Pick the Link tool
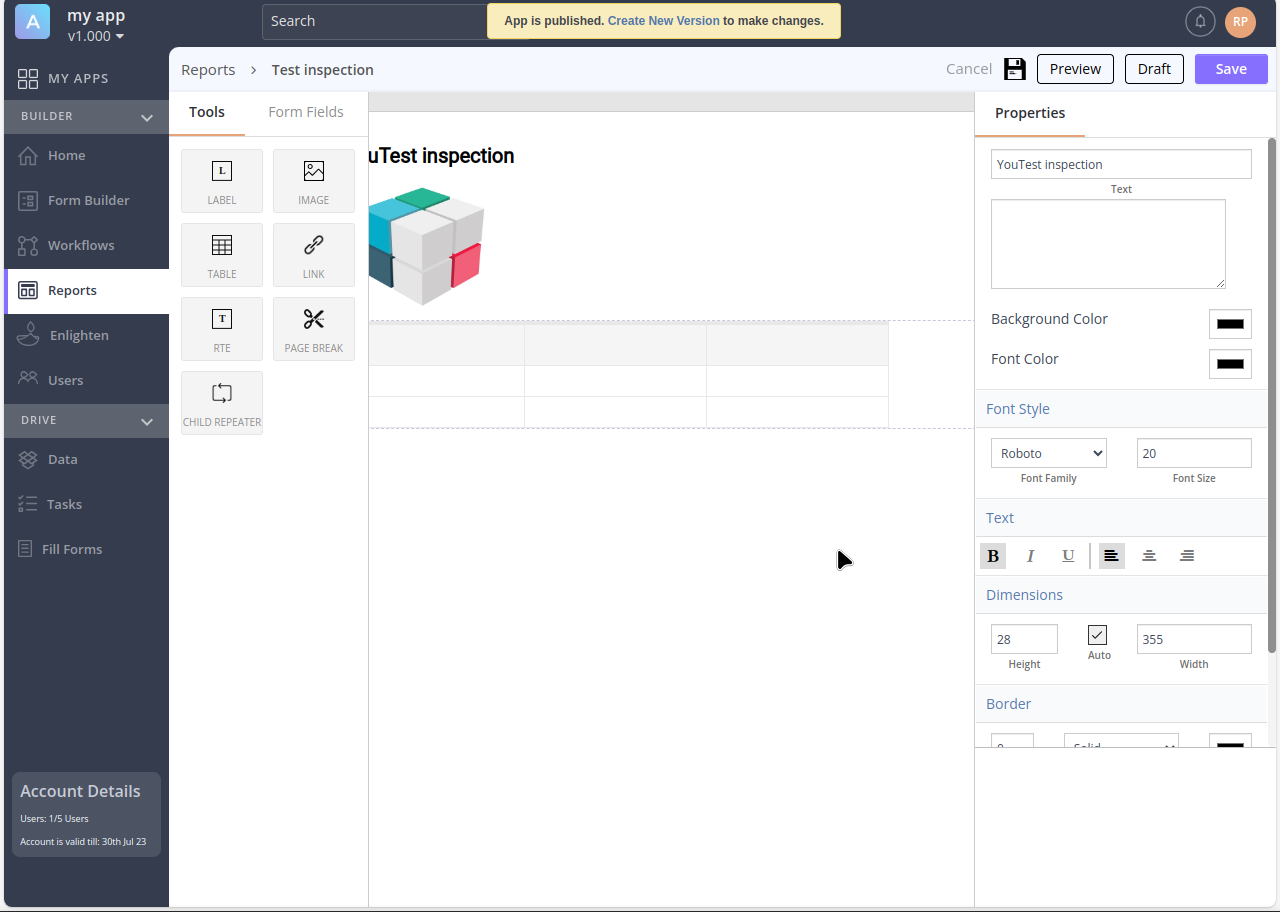Image resolution: width=1280 pixels, height=912 pixels. click(313, 255)
